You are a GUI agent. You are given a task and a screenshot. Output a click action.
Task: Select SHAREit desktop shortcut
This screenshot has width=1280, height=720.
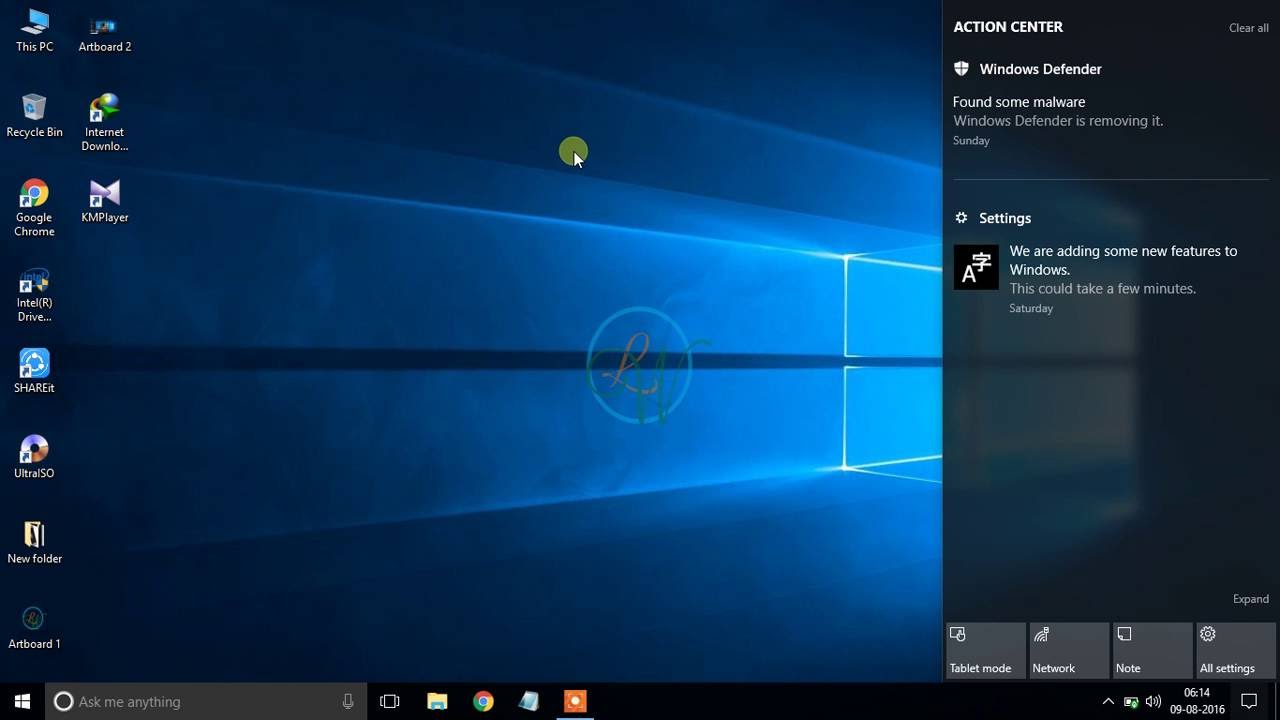34,371
